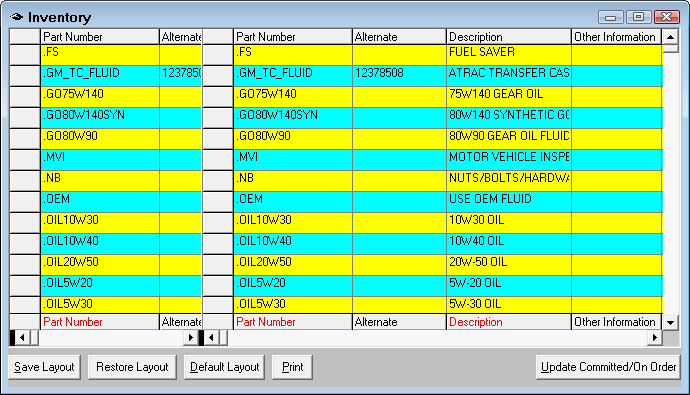
Task: Click right pane horizontal scroll left arrow
Action: 211,338
